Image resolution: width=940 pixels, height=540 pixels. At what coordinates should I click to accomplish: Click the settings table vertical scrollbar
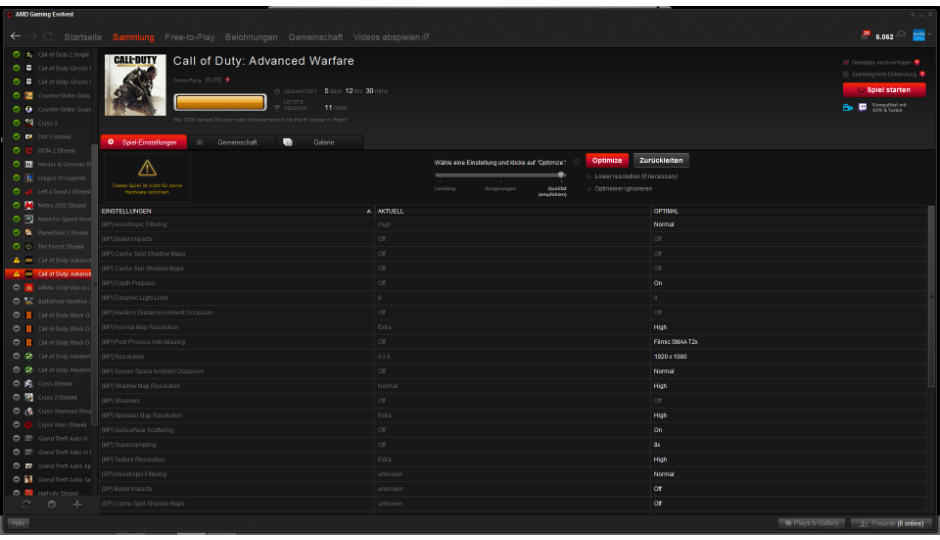[931, 297]
